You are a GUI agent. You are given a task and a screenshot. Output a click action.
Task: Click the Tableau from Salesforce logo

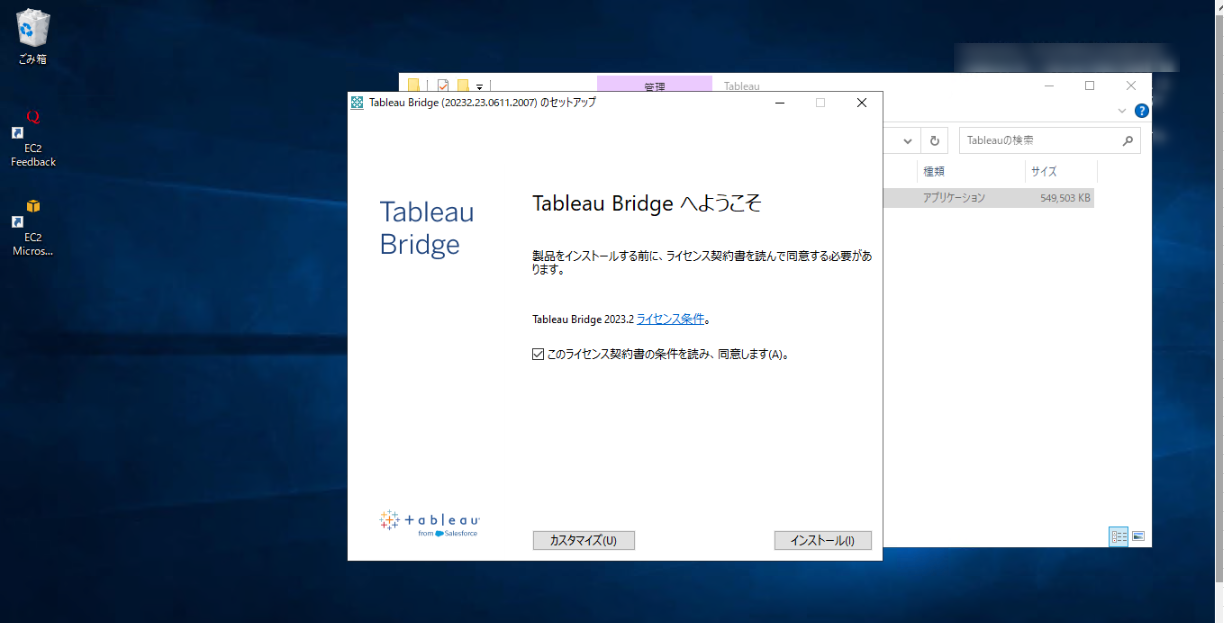tap(430, 520)
